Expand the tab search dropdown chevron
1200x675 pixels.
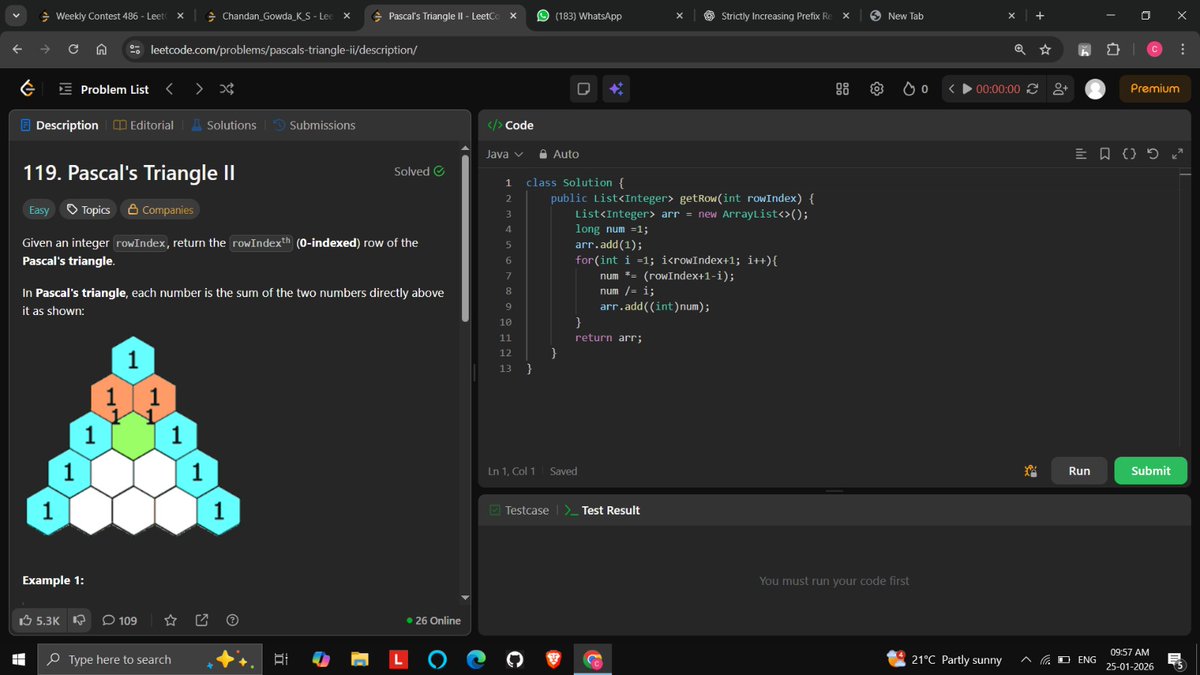(x=14, y=16)
